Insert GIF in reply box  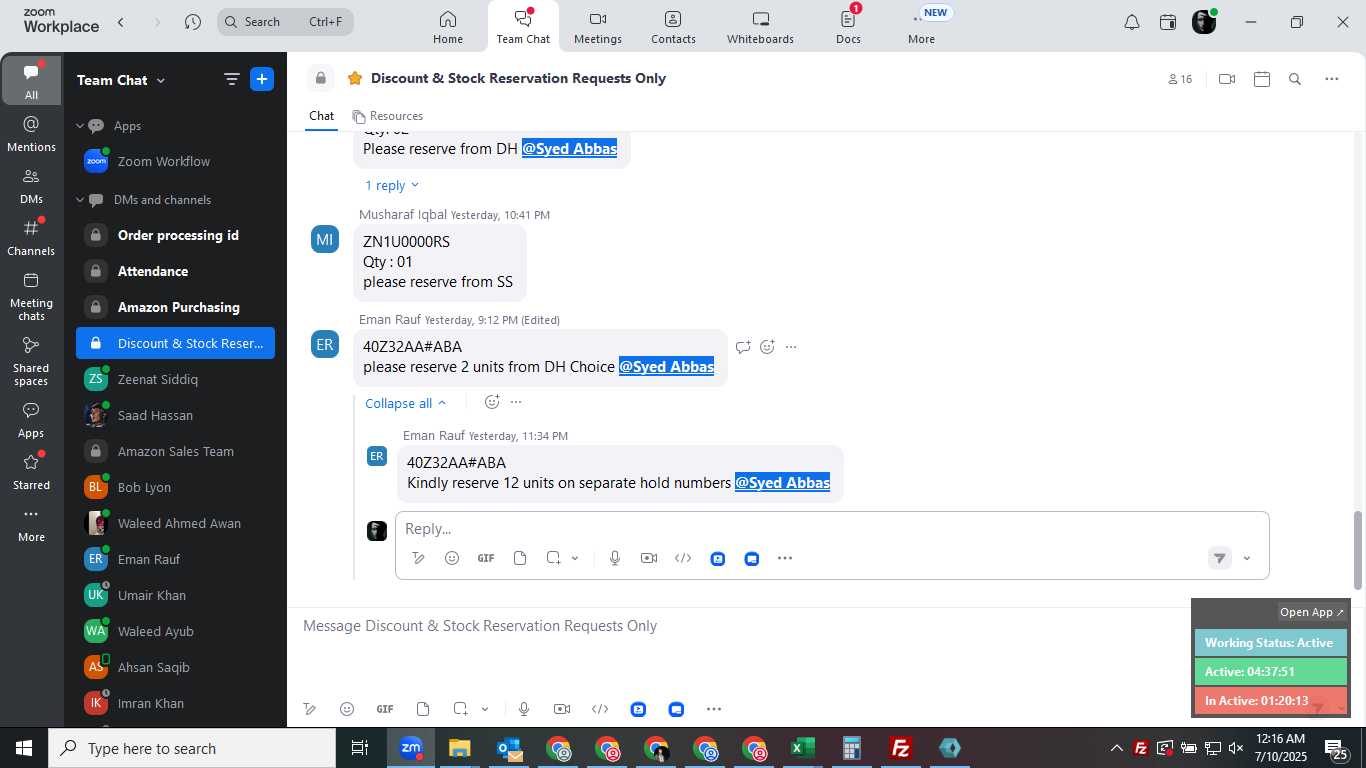pyautogui.click(x=486, y=558)
